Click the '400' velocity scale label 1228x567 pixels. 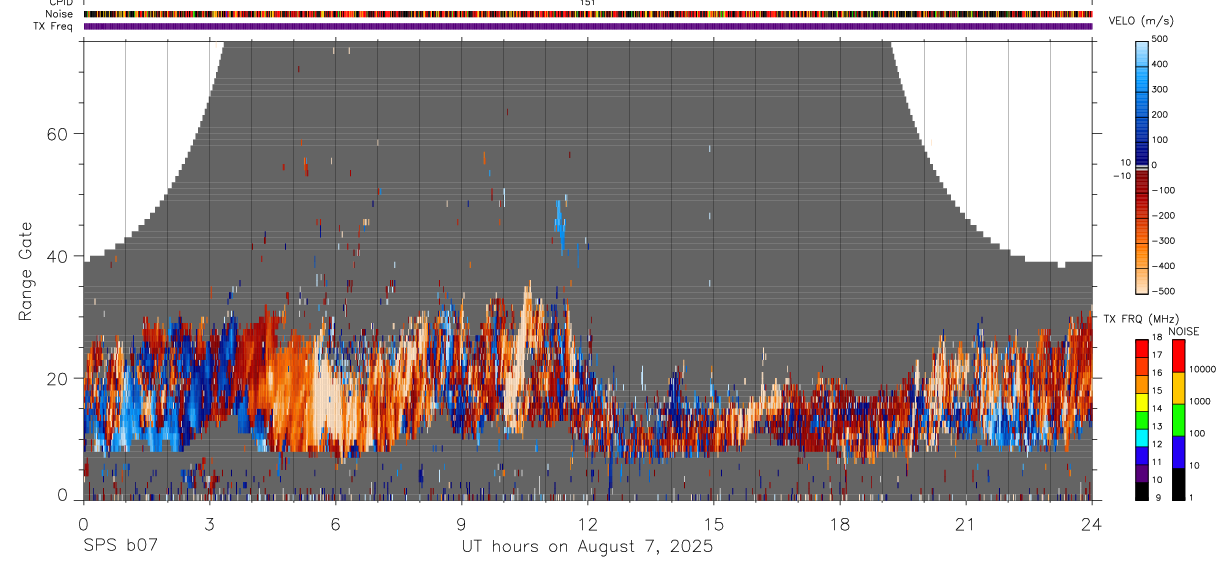point(1161,64)
